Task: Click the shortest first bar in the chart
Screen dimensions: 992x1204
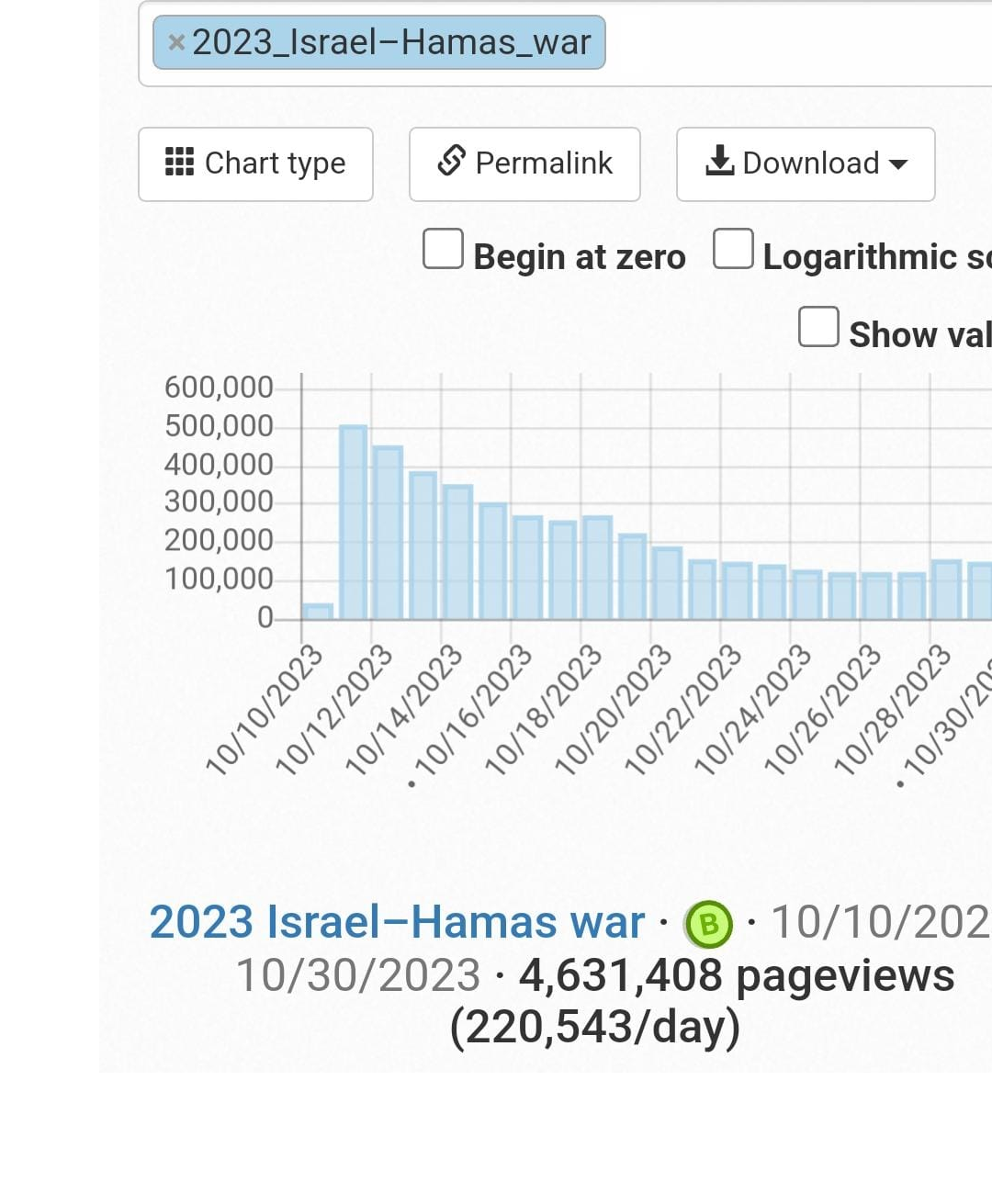Action: pos(318,611)
